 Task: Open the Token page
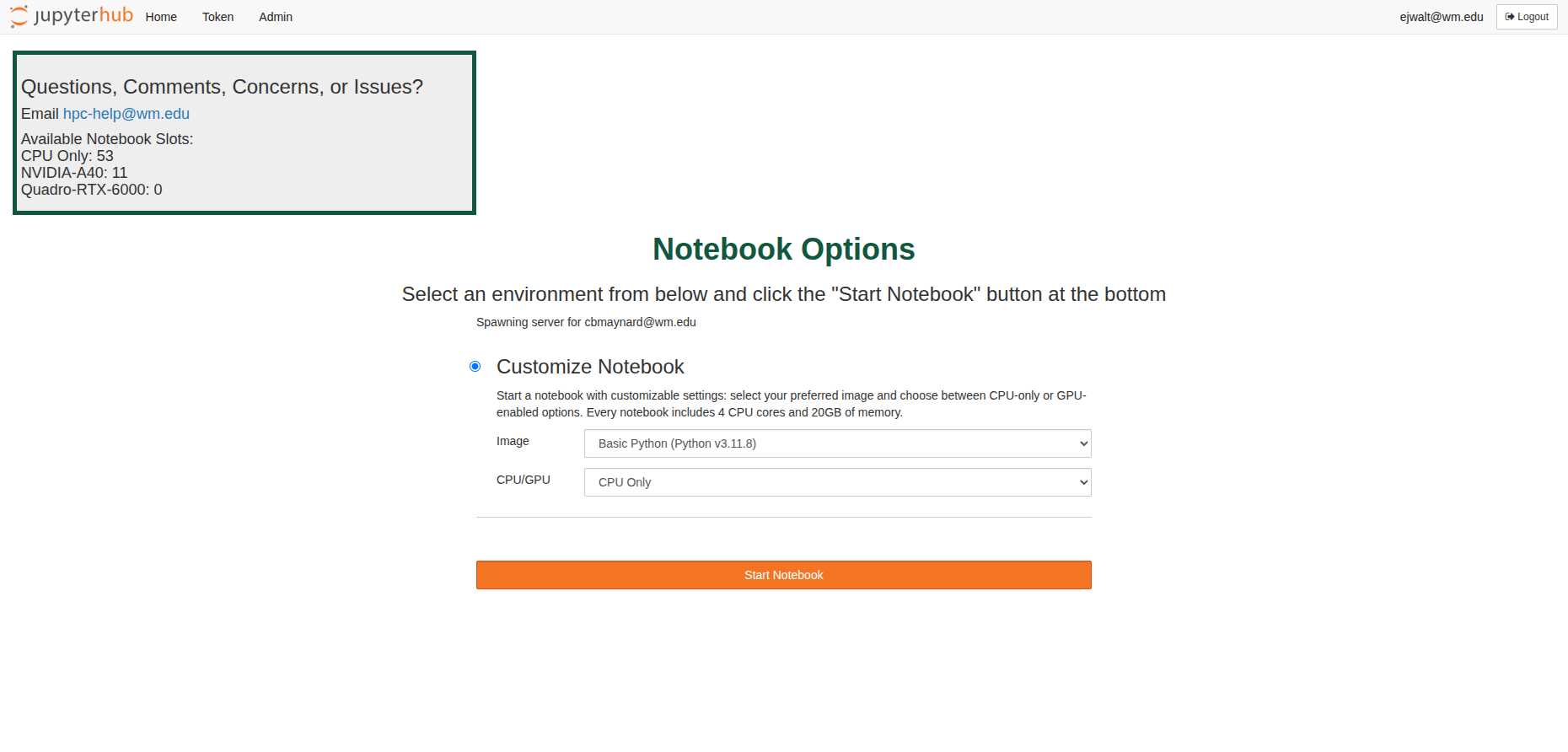pyautogui.click(x=217, y=17)
